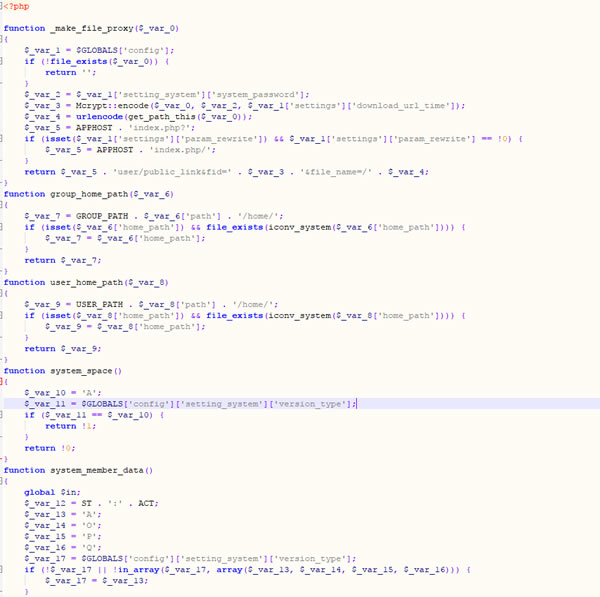Click the string '&file_name=/'

[336, 172]
